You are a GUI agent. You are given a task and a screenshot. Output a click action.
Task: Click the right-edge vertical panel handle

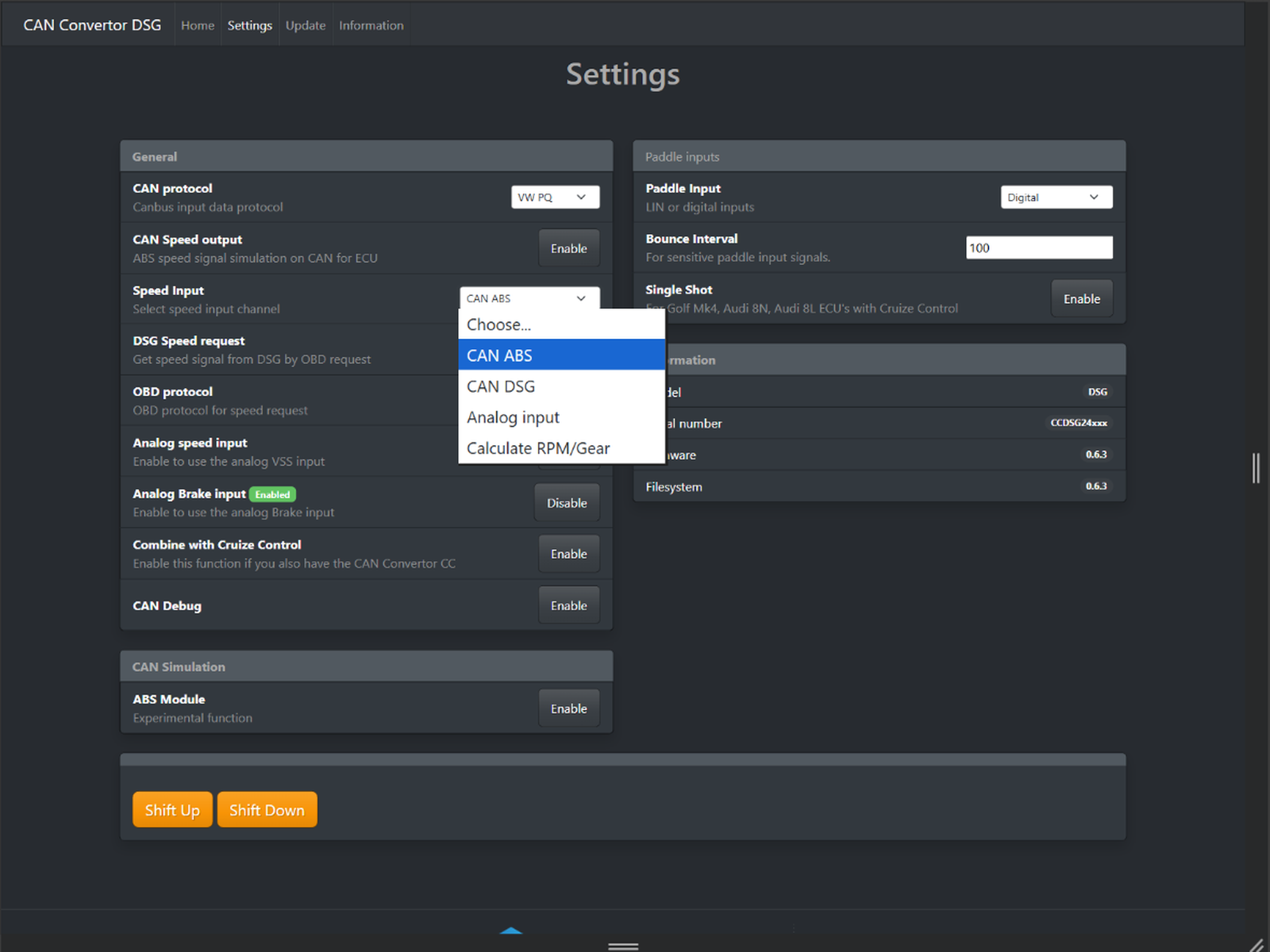tap(1256, 468)
